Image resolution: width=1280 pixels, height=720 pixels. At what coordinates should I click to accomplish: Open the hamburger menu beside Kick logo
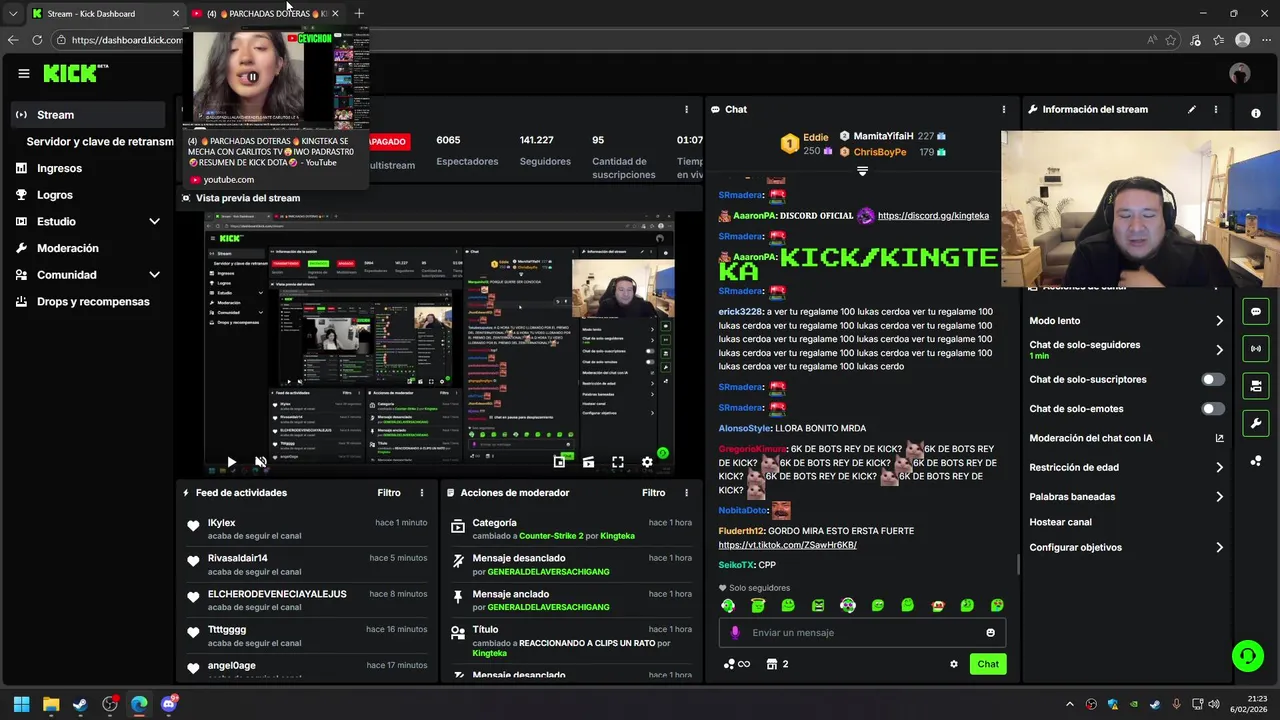(24, 73)
